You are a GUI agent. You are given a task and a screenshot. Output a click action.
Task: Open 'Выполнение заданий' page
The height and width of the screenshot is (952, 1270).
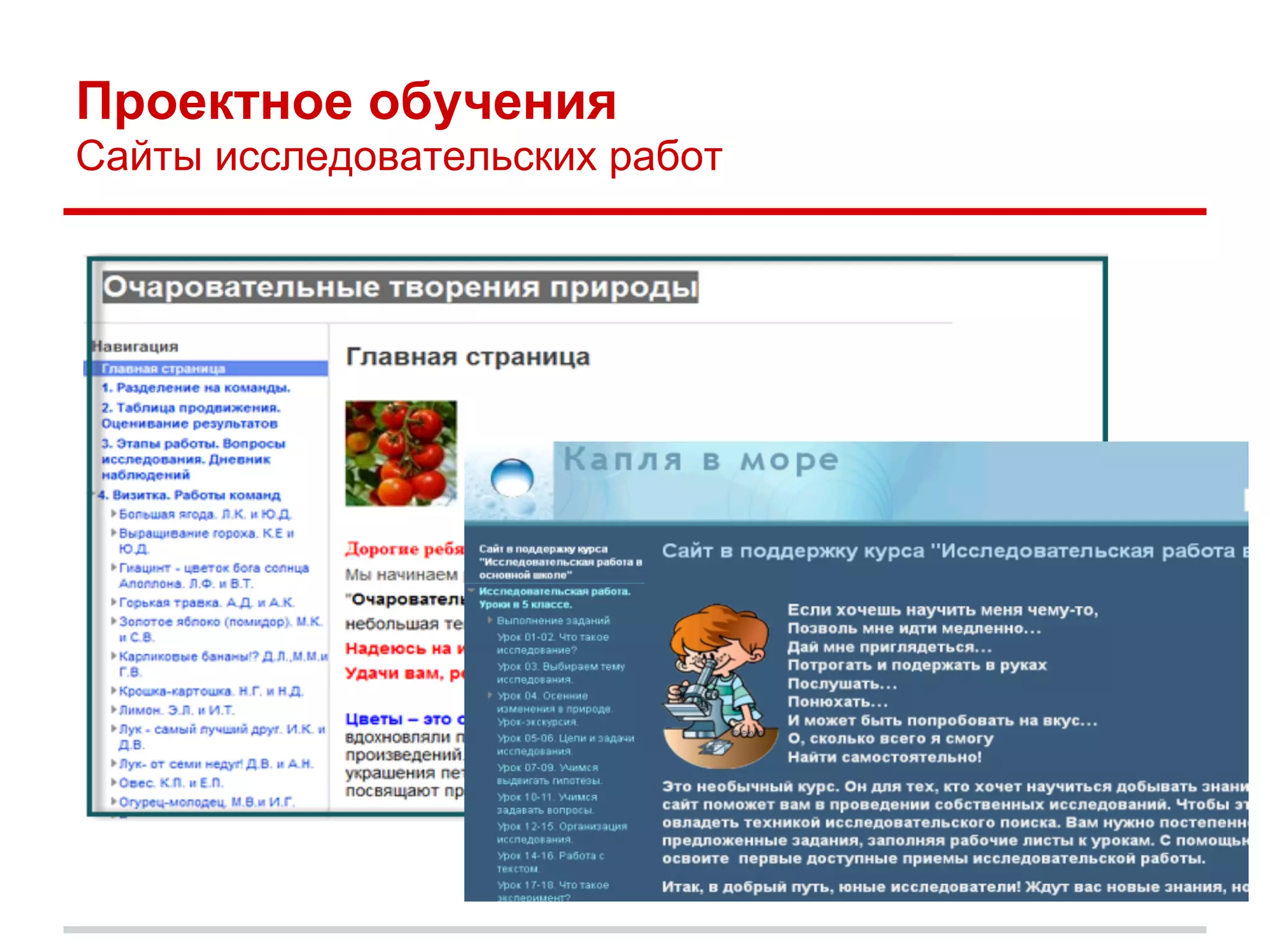pyautogui.click(x=553, y=620)
